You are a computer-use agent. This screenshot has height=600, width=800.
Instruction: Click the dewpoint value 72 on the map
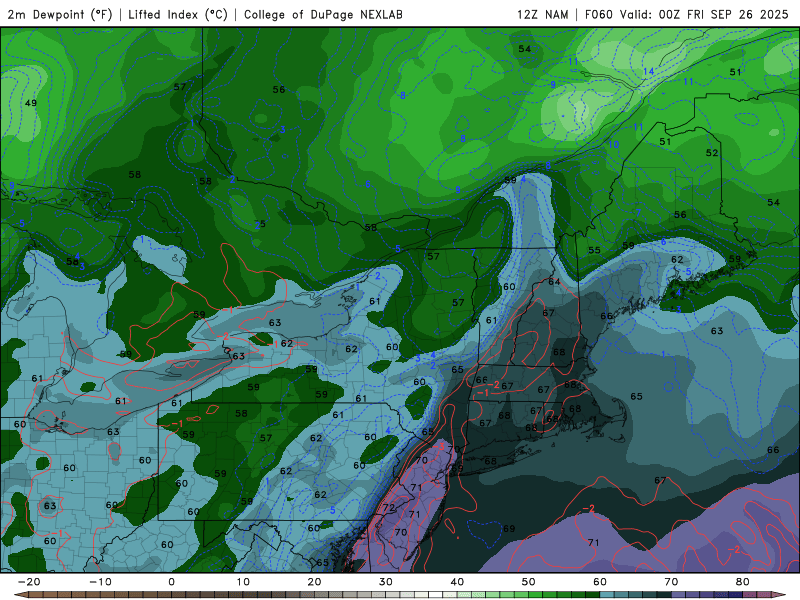click(x=389, y=508)
